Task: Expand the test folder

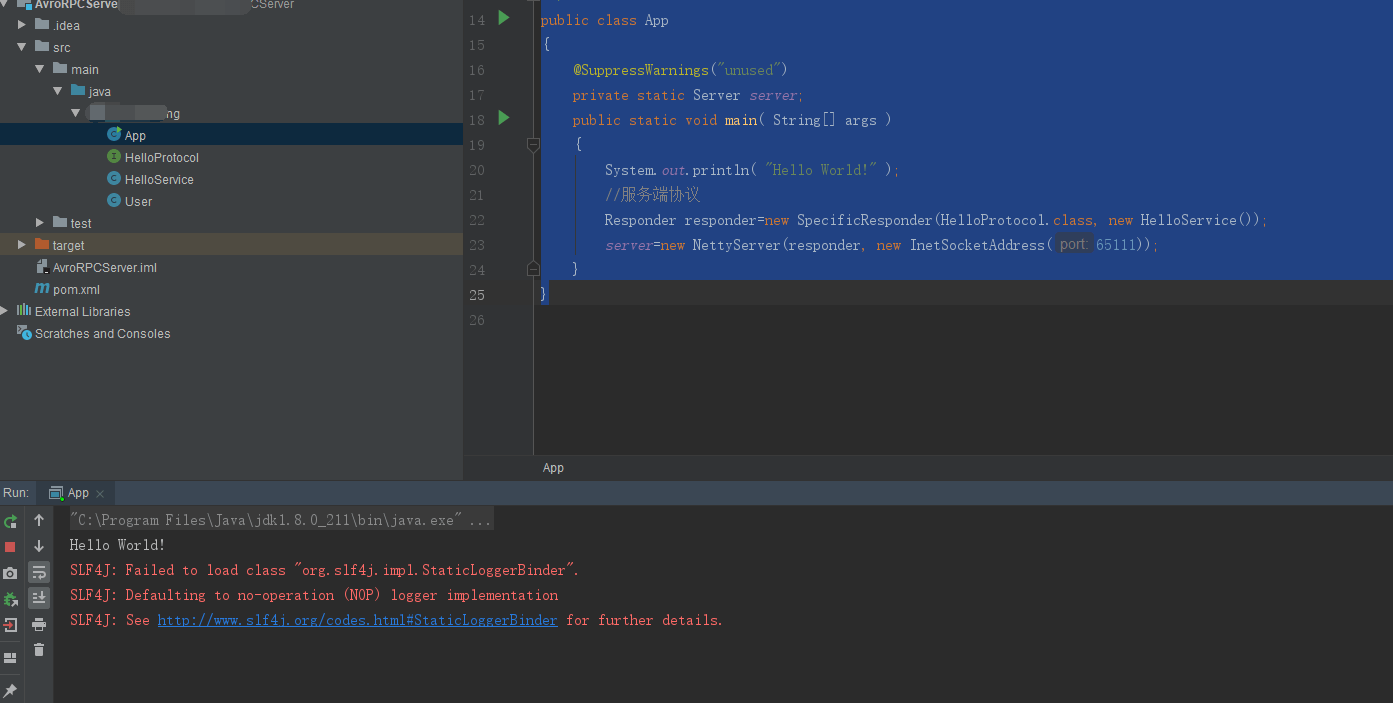Action: 40,223
